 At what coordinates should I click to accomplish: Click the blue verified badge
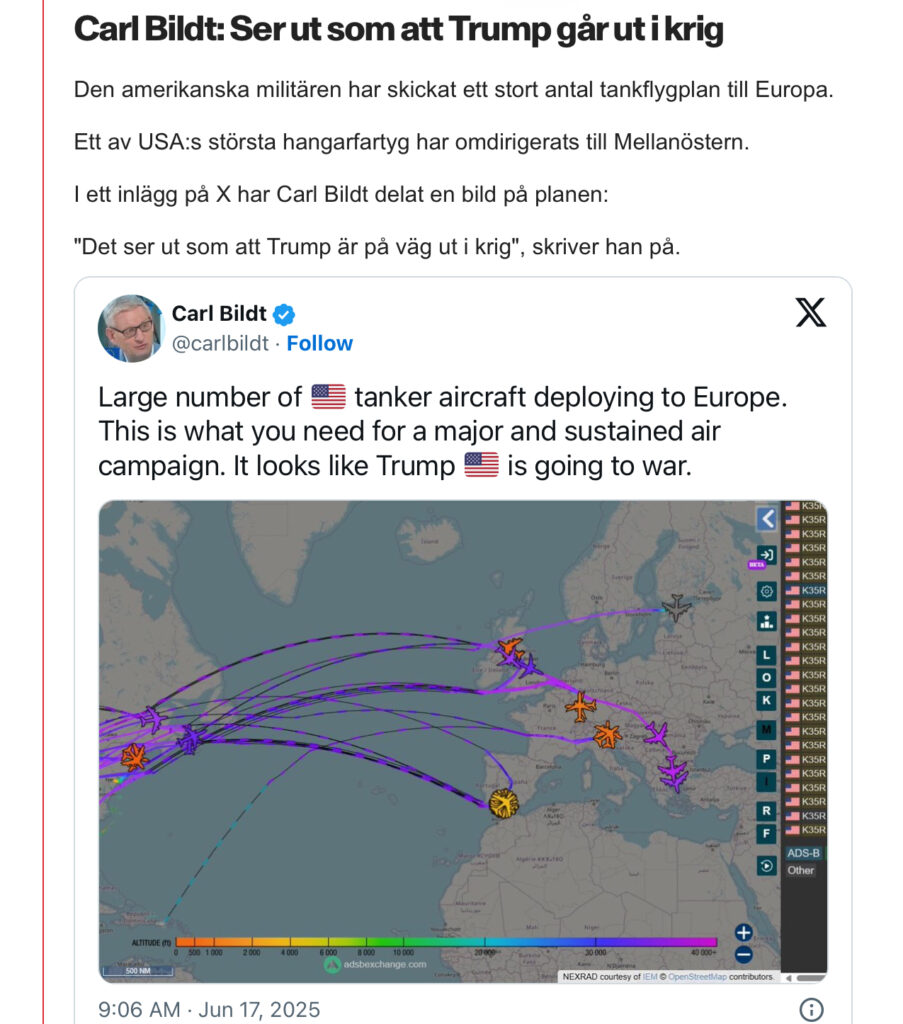click(283, 315)
